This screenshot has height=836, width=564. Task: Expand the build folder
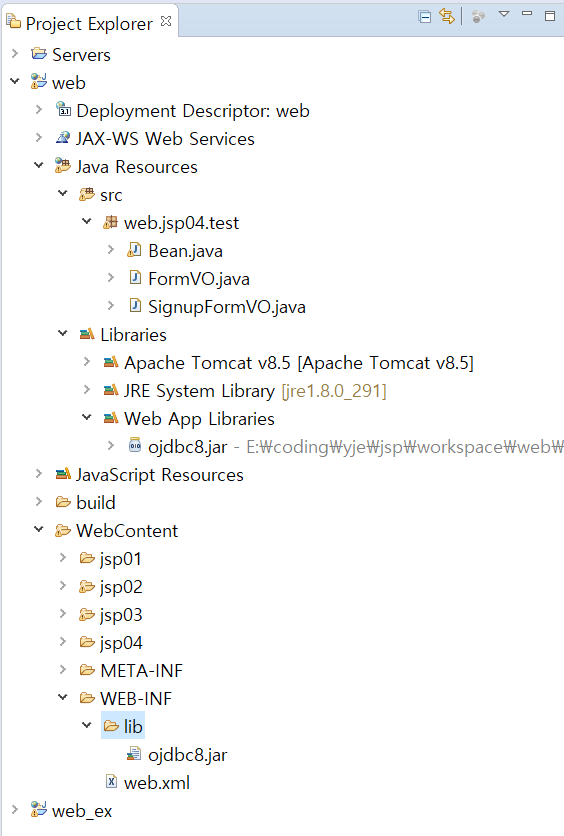point(39,501)
